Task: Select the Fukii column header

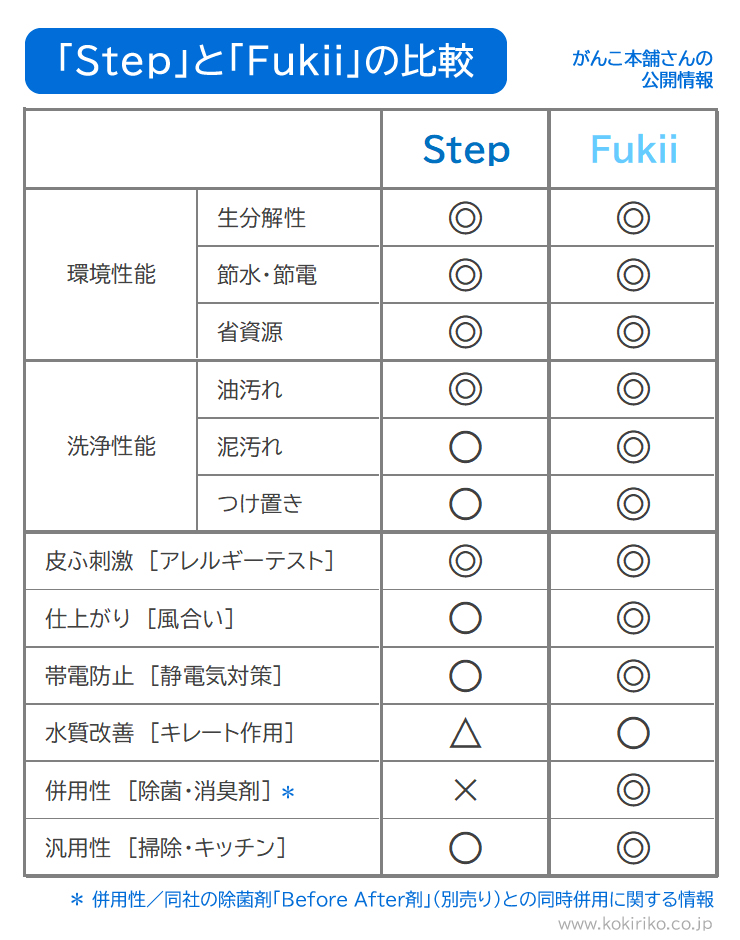Action: (633, 149)
